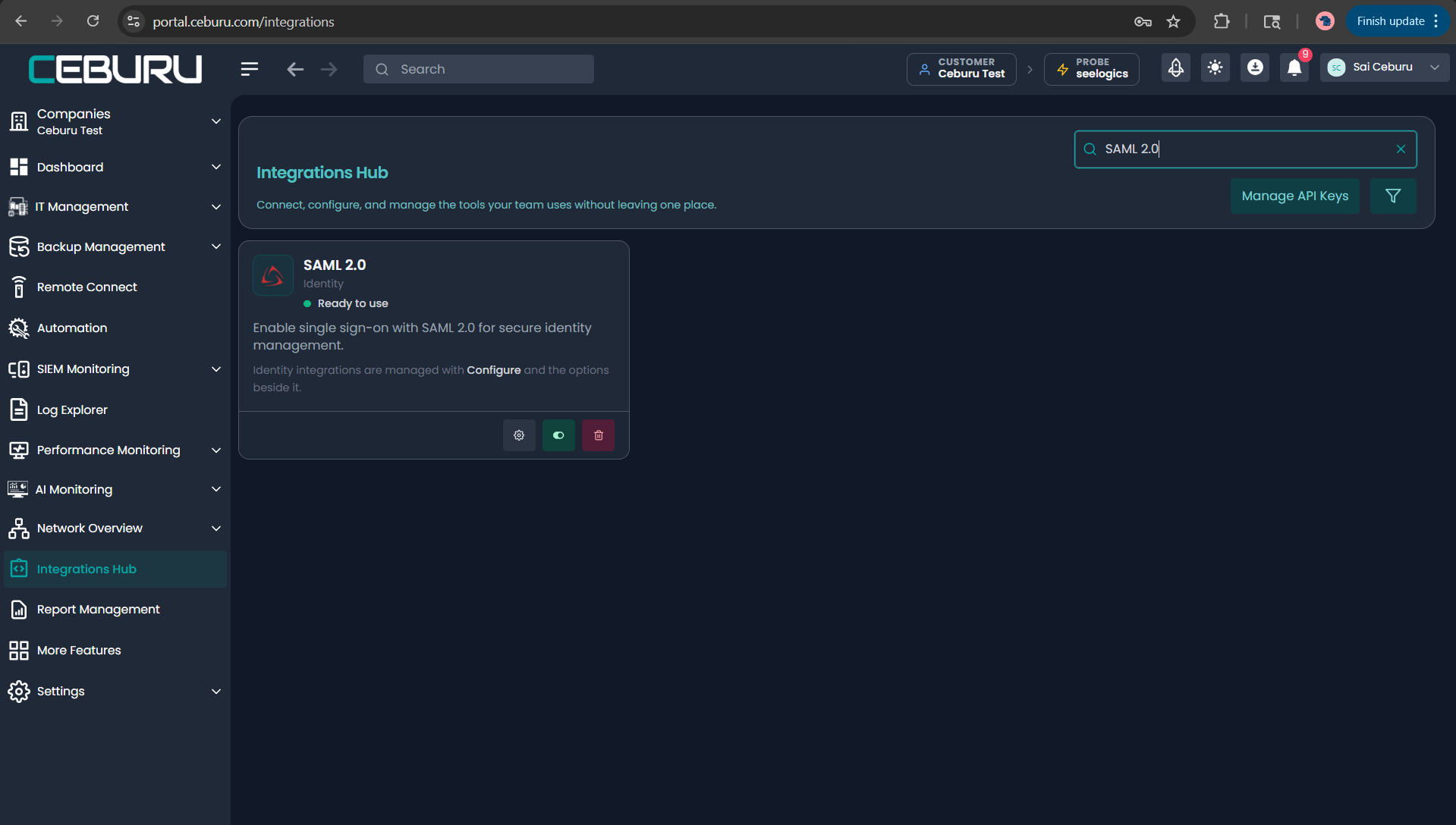
Task: Expand the Companies menu chevron
Action: (x=216, y=121)
